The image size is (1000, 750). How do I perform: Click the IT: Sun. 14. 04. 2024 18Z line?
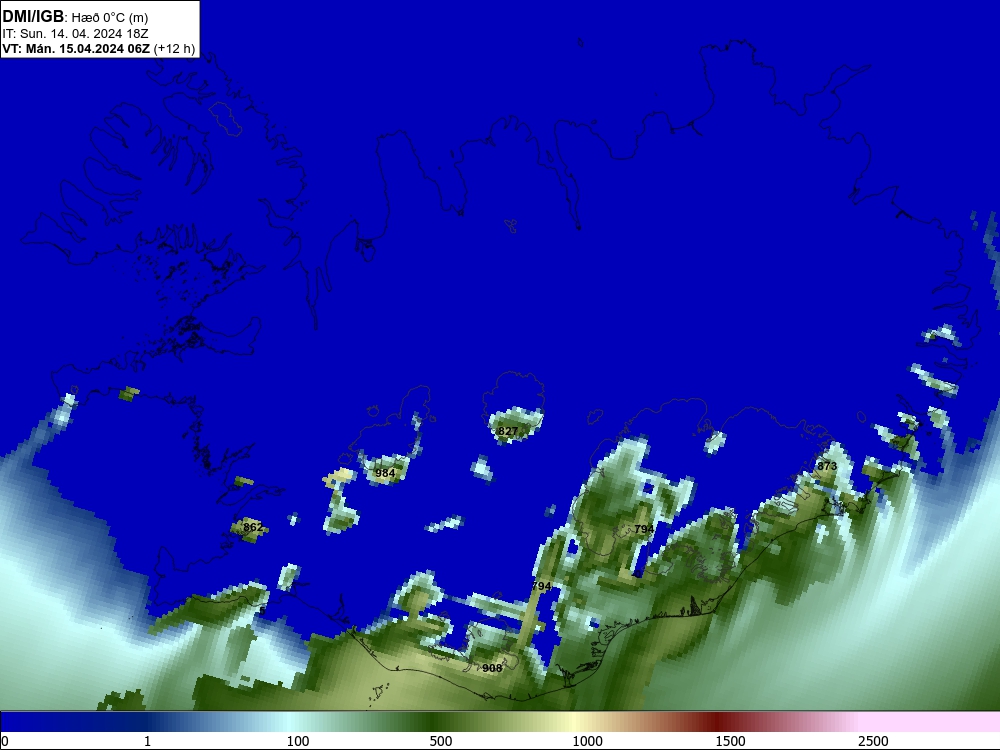point(75,34)
